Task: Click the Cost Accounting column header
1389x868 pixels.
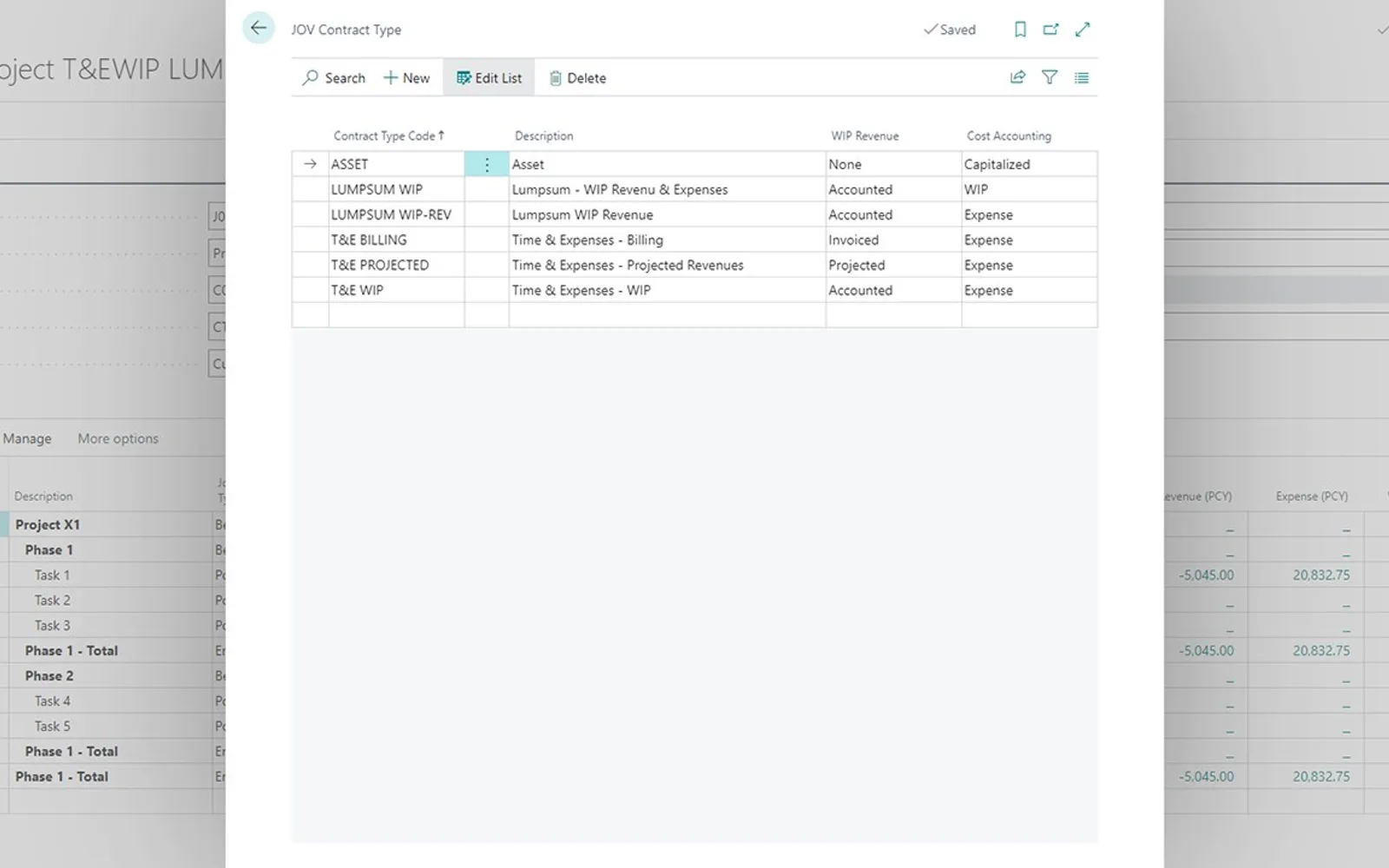Action: tap(1009, 135)
